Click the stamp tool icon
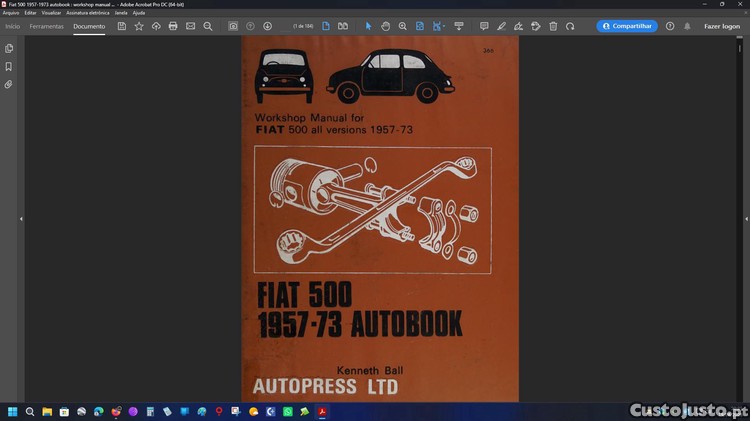The image size is (750, 421). coord(536,26)
